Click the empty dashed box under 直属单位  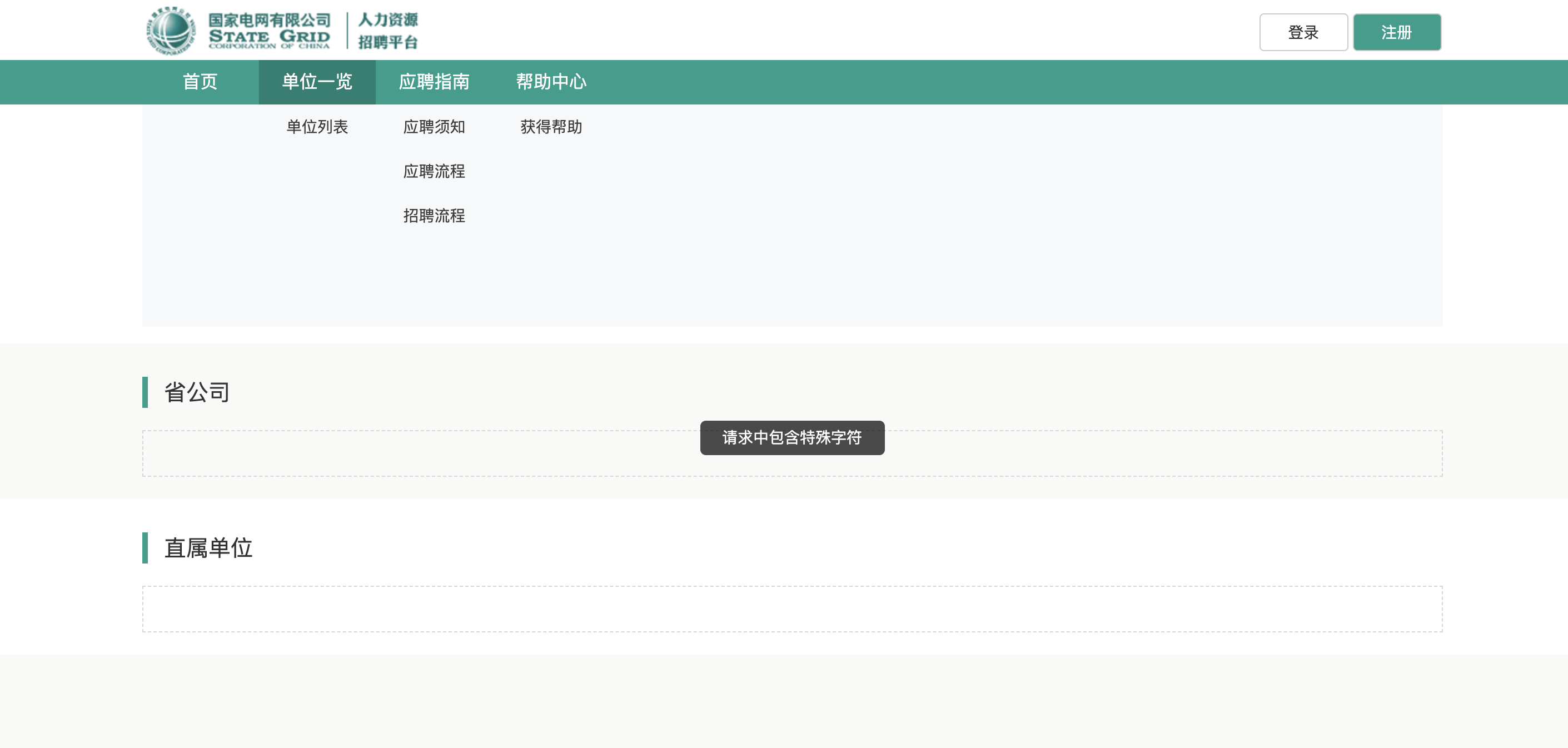click(x=792, y=609)
